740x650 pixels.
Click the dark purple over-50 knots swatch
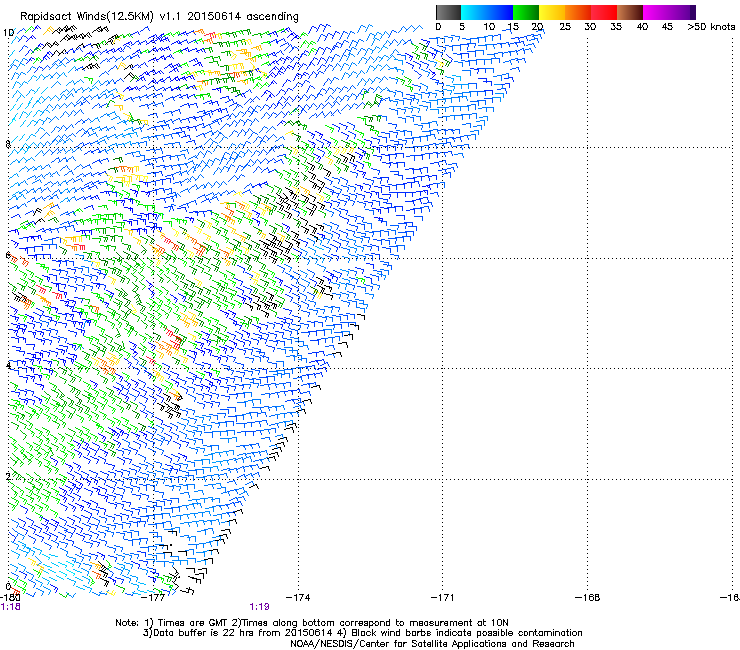click(693, 12)
